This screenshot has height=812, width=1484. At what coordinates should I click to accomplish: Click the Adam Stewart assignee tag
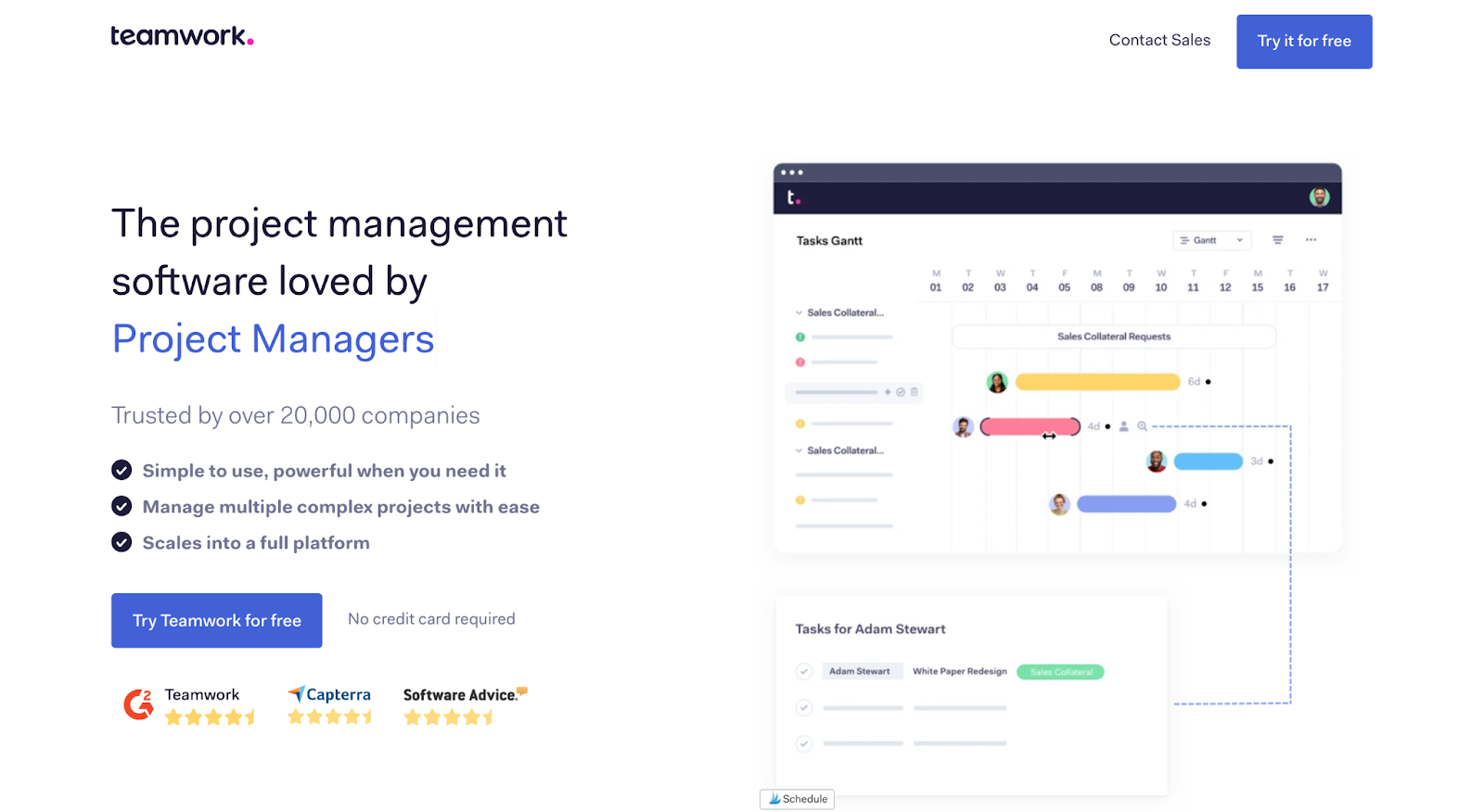coord(862,671)
